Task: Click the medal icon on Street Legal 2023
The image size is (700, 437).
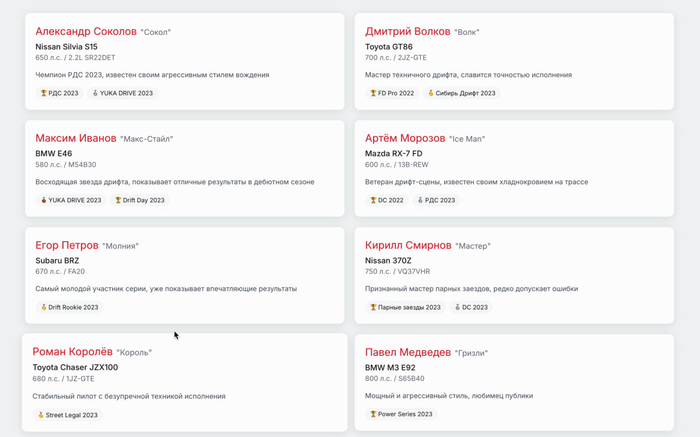Action: (x=41, y=415)
